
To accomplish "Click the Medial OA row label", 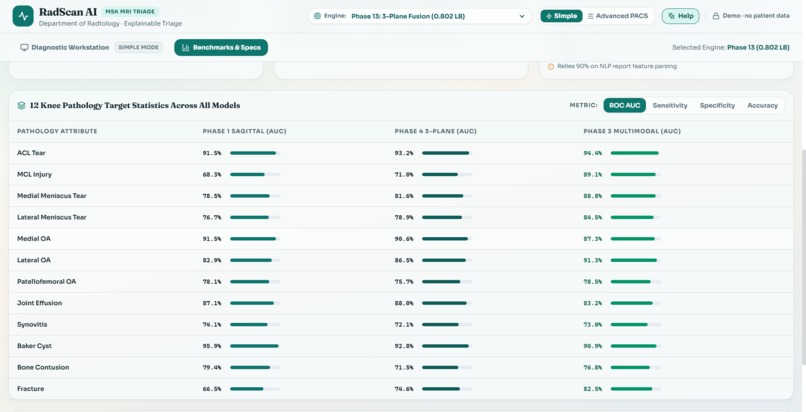I will pos(34,239).
